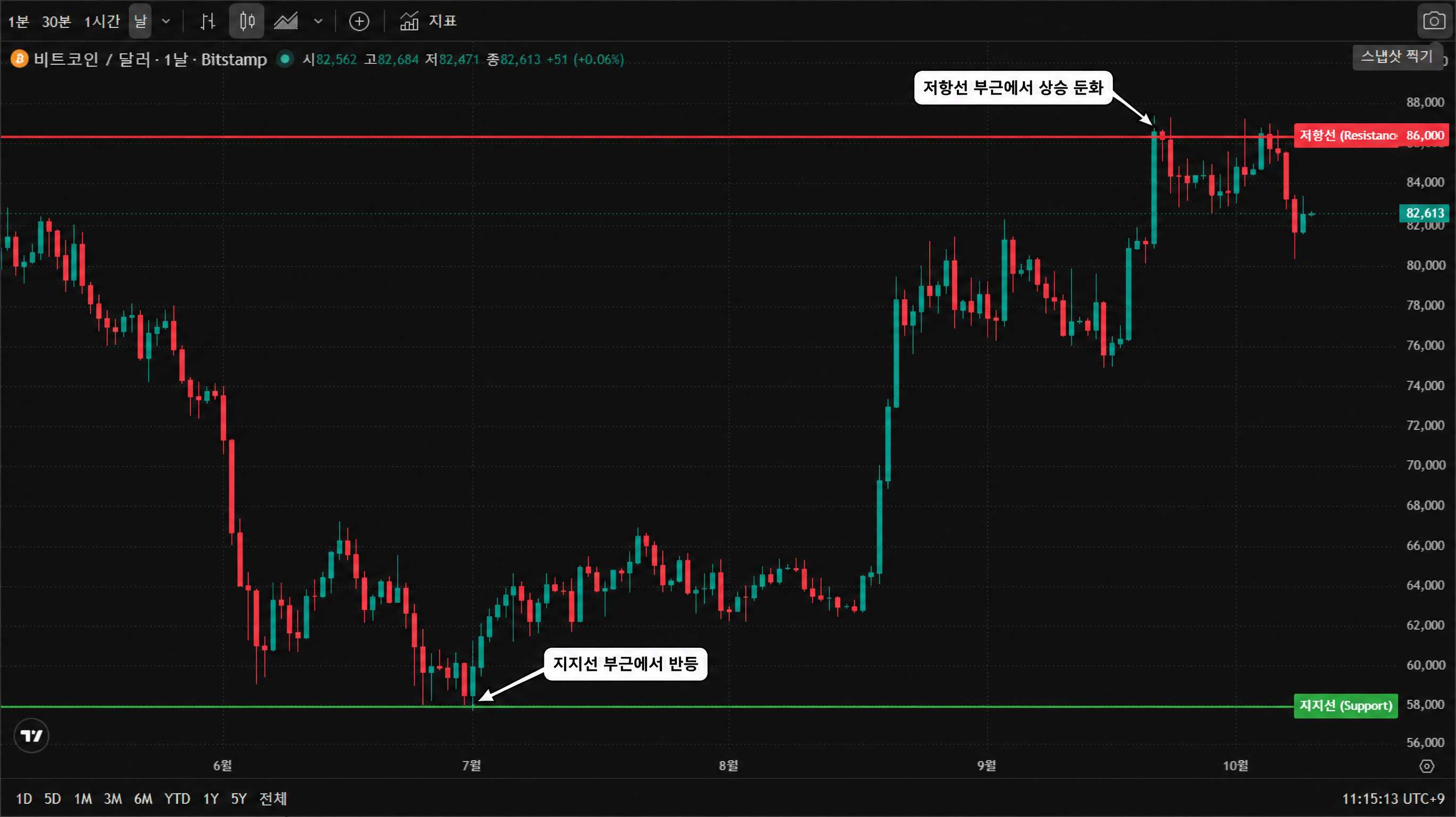
Task: Select the 1분 timeframe
Action: click(x=18, y=21)
